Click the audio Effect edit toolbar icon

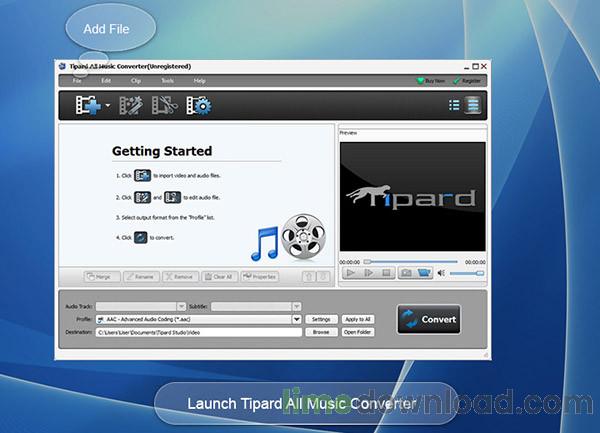pyautogui.click(x=133, y=104)
